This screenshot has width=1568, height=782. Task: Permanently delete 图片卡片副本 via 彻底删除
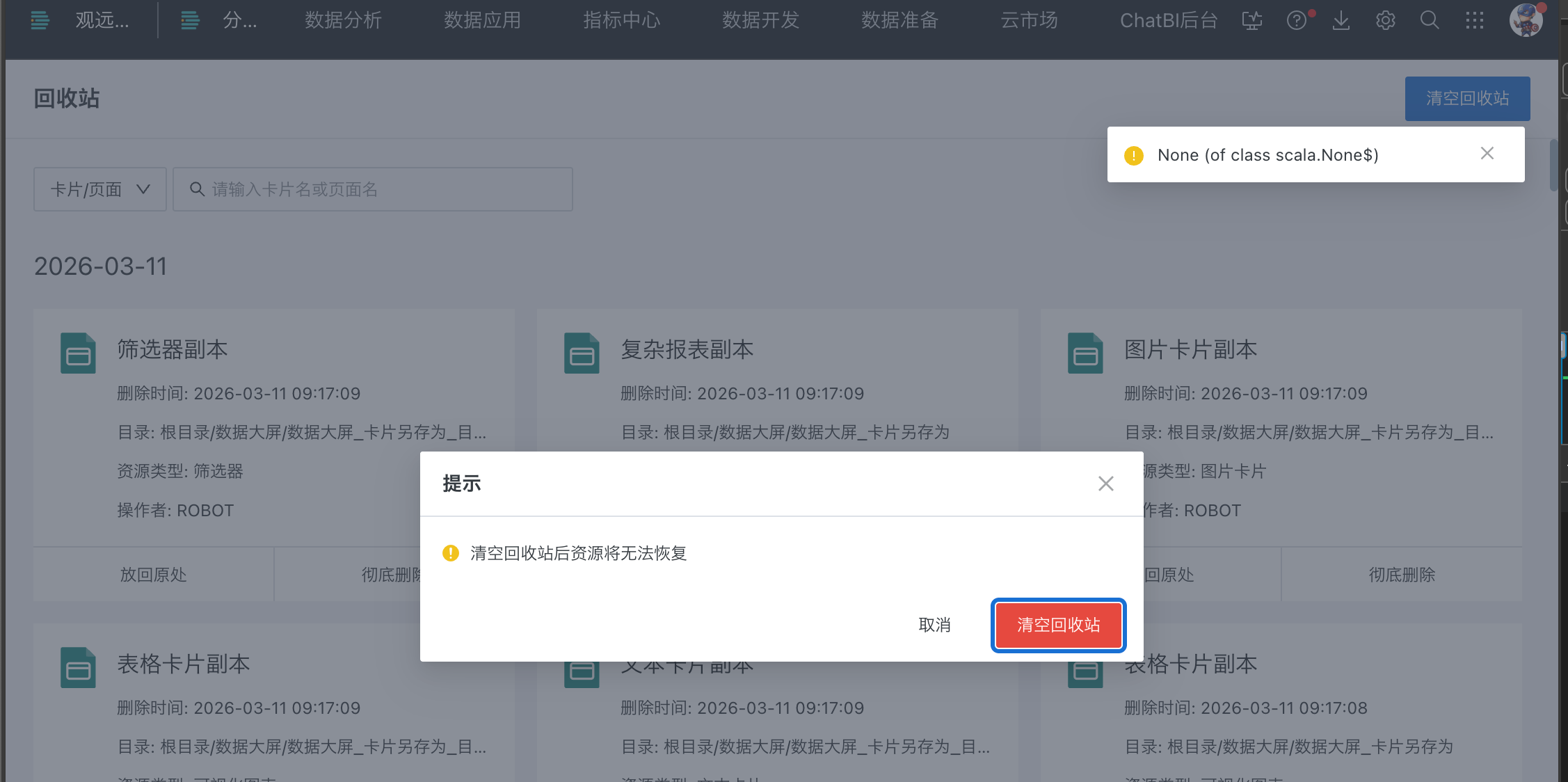click(1400, 574)
